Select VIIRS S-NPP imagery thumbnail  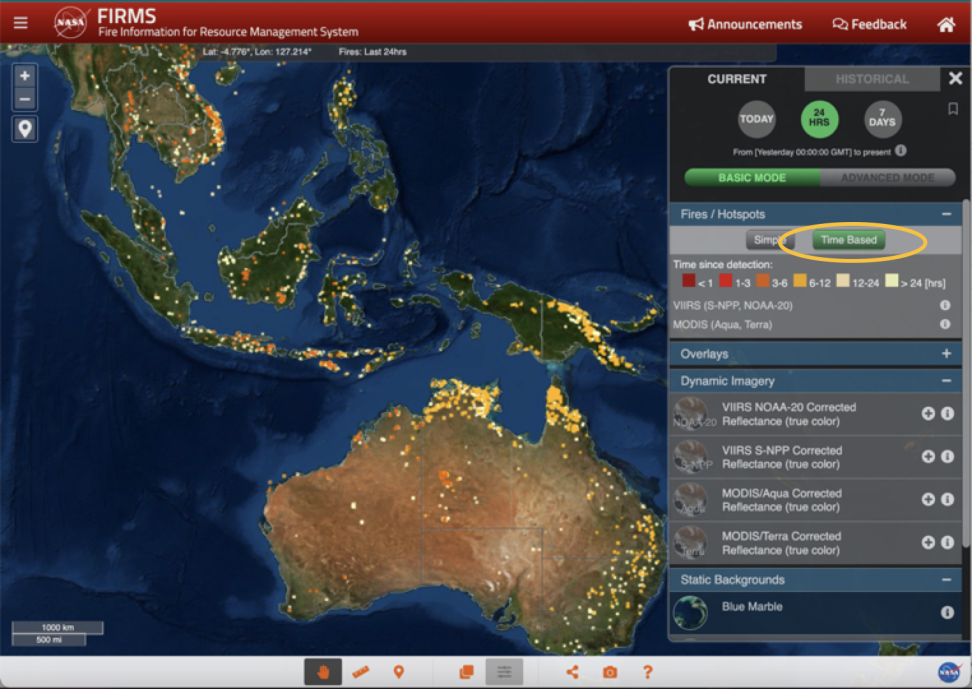click(691, 456)
